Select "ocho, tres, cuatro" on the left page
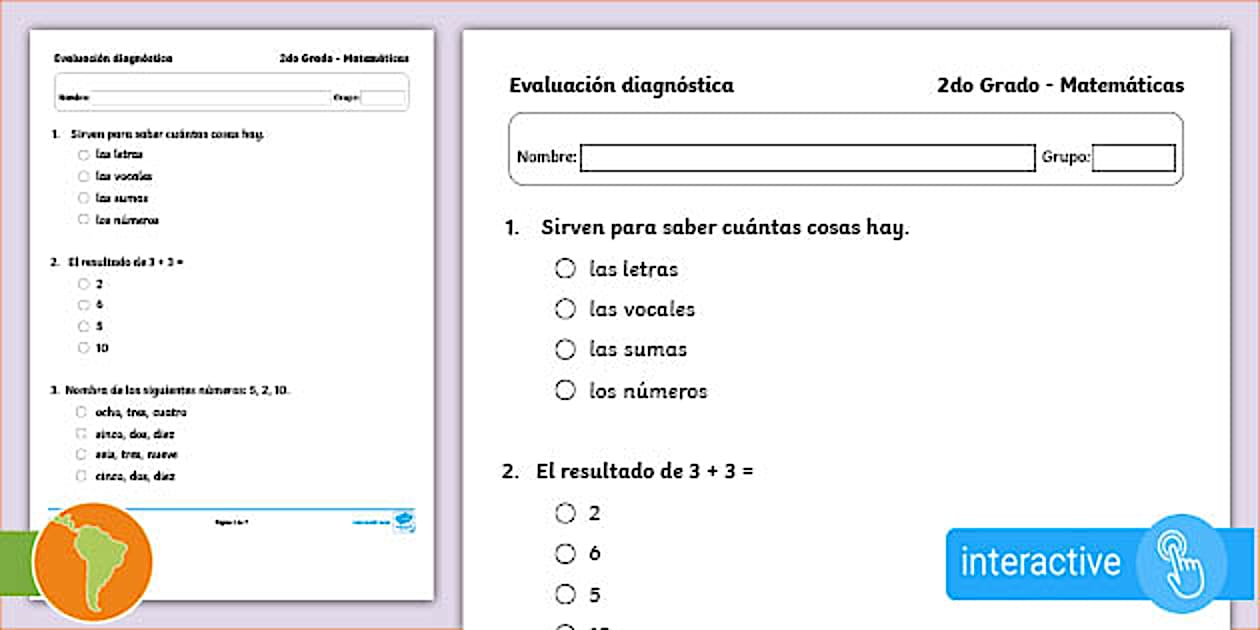1260x630 pixels. [83, 411]
